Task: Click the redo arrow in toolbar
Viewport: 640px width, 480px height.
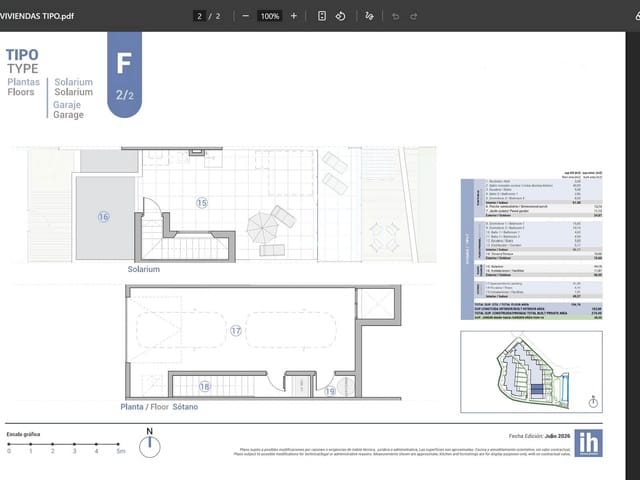Action: click(x=413, y=16)
